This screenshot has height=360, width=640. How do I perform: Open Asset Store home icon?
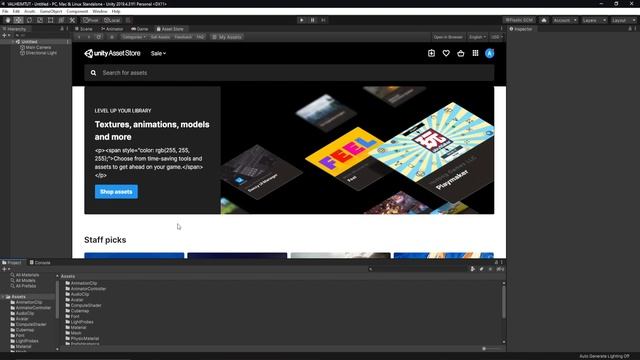click(x=112, y=37)
